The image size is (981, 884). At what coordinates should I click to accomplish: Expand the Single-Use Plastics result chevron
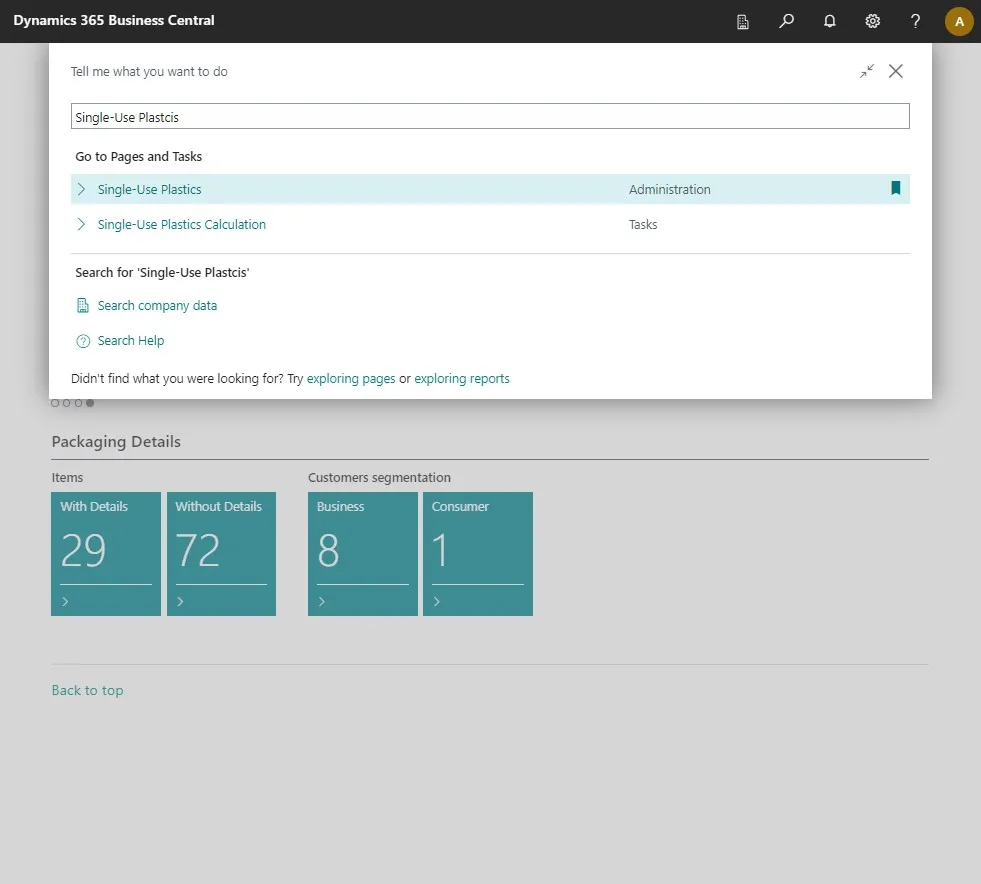(x=81, y=189)
